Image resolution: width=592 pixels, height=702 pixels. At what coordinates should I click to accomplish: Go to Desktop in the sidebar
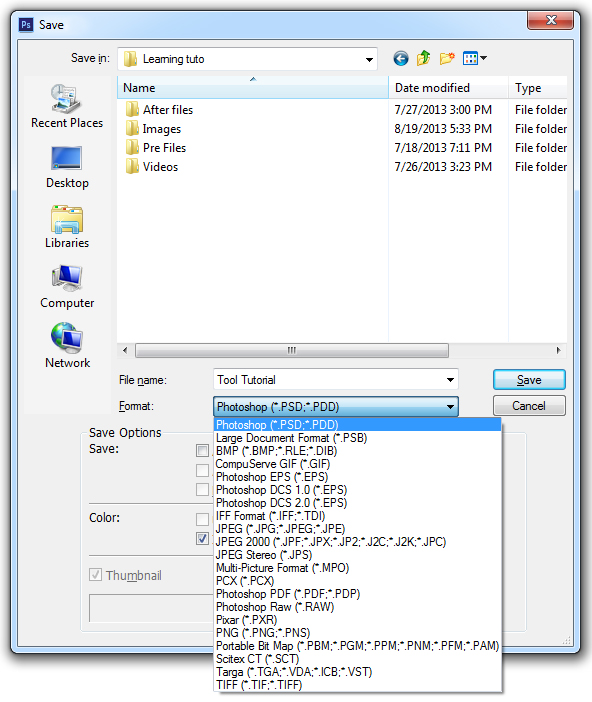tap(67, 167)
